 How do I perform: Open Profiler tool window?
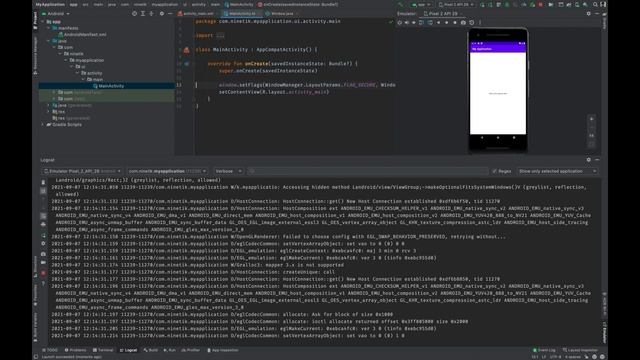[x=191, y=350]
